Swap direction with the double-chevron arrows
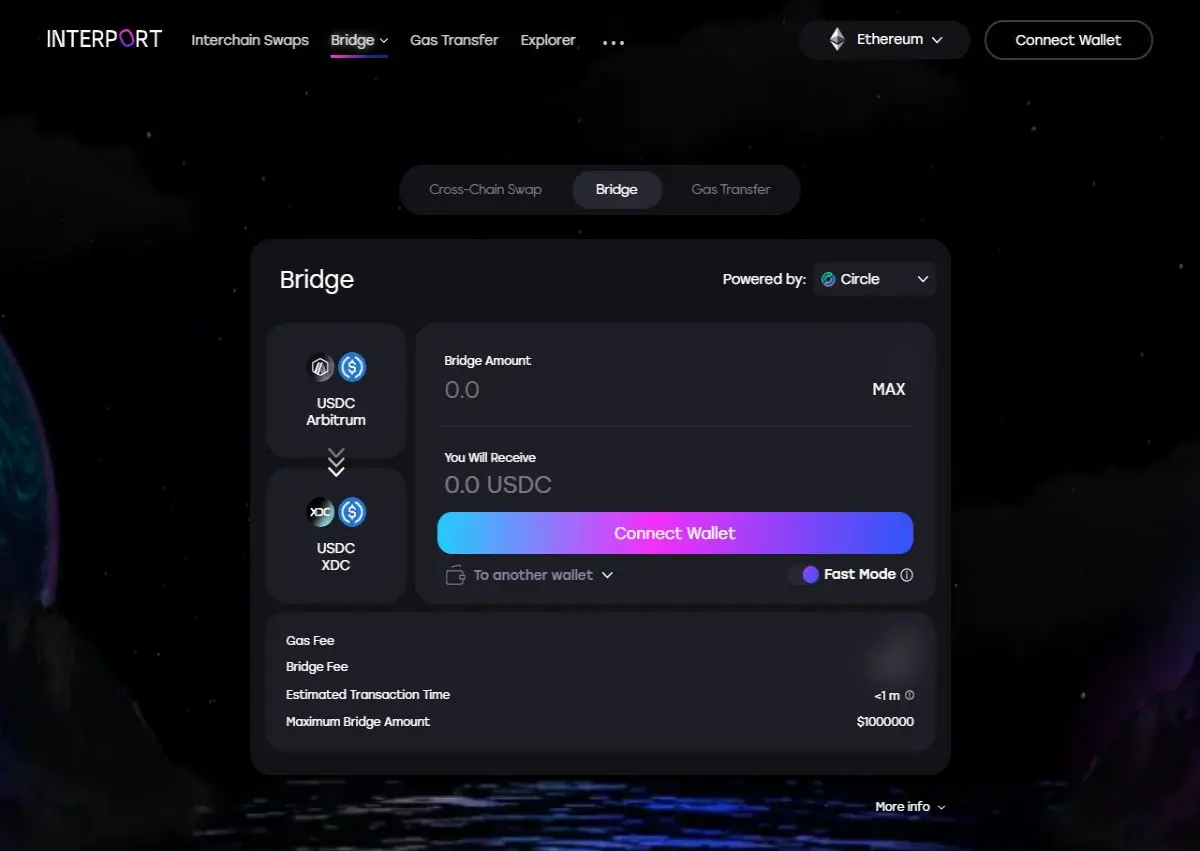 336,462
